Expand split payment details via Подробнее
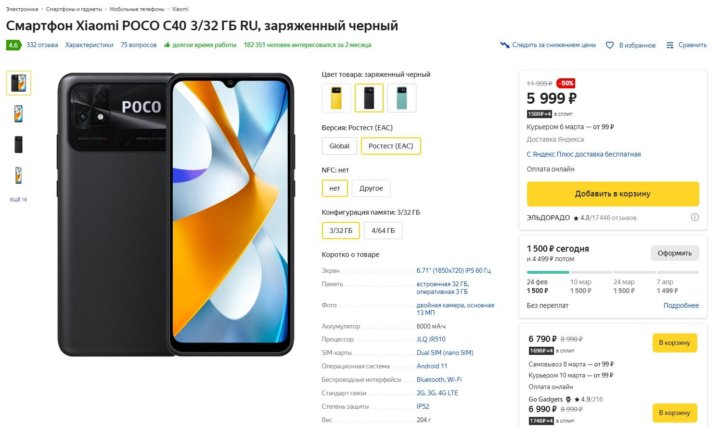Viewport: 720px width, 426px height. tap(681, 305)
